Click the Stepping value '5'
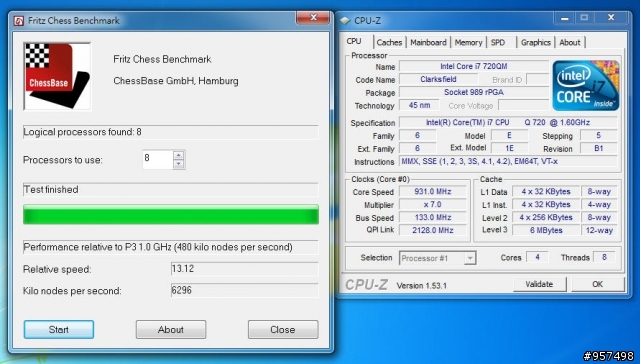The width and height of the screenshot is (640, 364). (x=599, y=135)
